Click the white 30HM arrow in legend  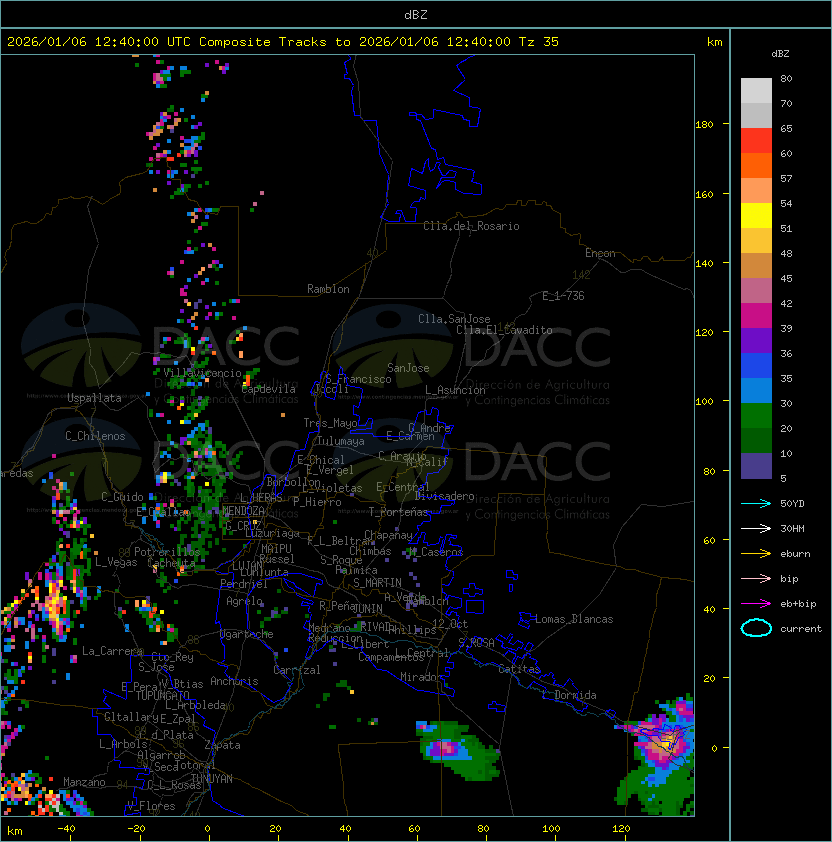point(756,528)
